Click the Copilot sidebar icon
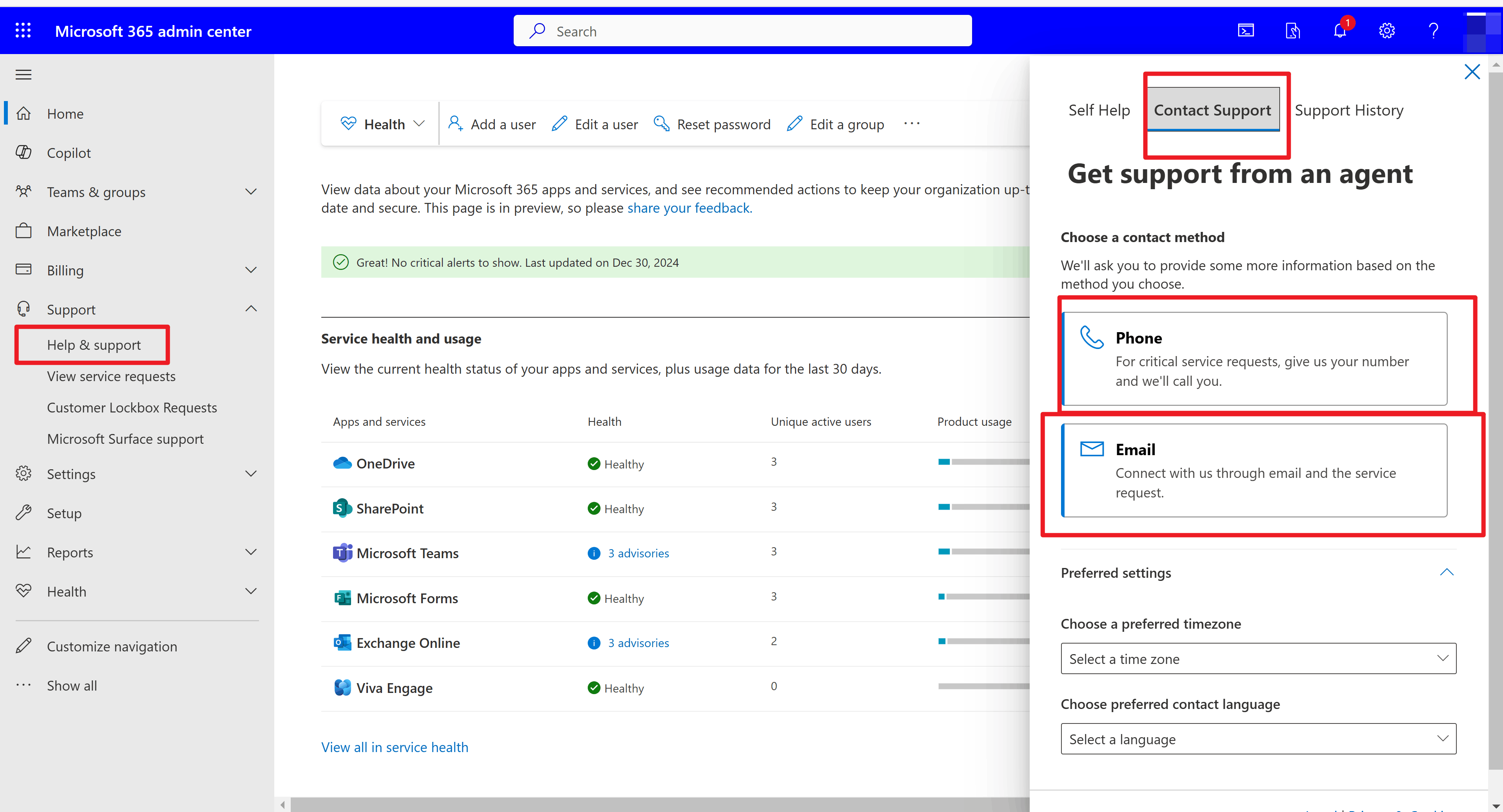The height and width of the screenshot is (812, 1503). point(24,153)
